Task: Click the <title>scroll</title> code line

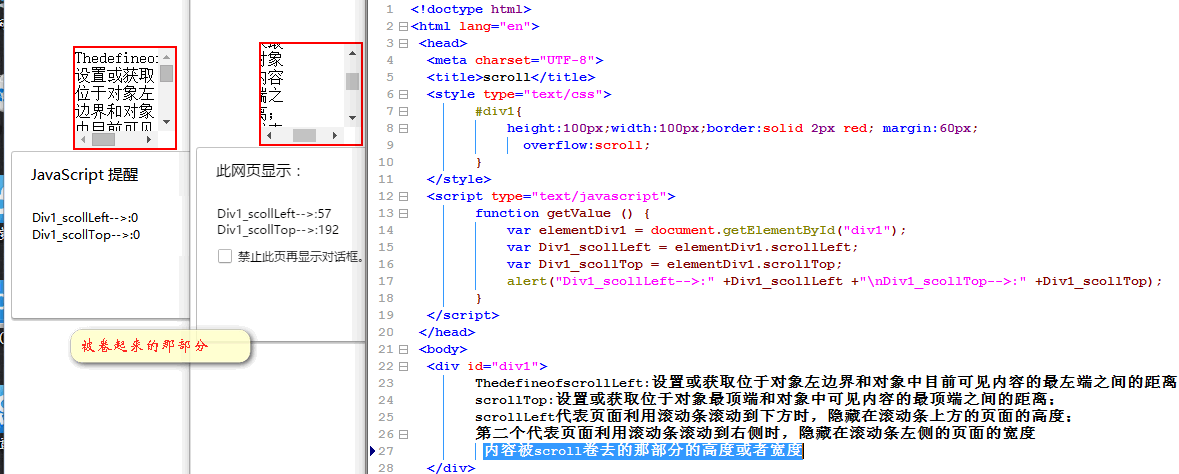Action: tap(511, 77)
